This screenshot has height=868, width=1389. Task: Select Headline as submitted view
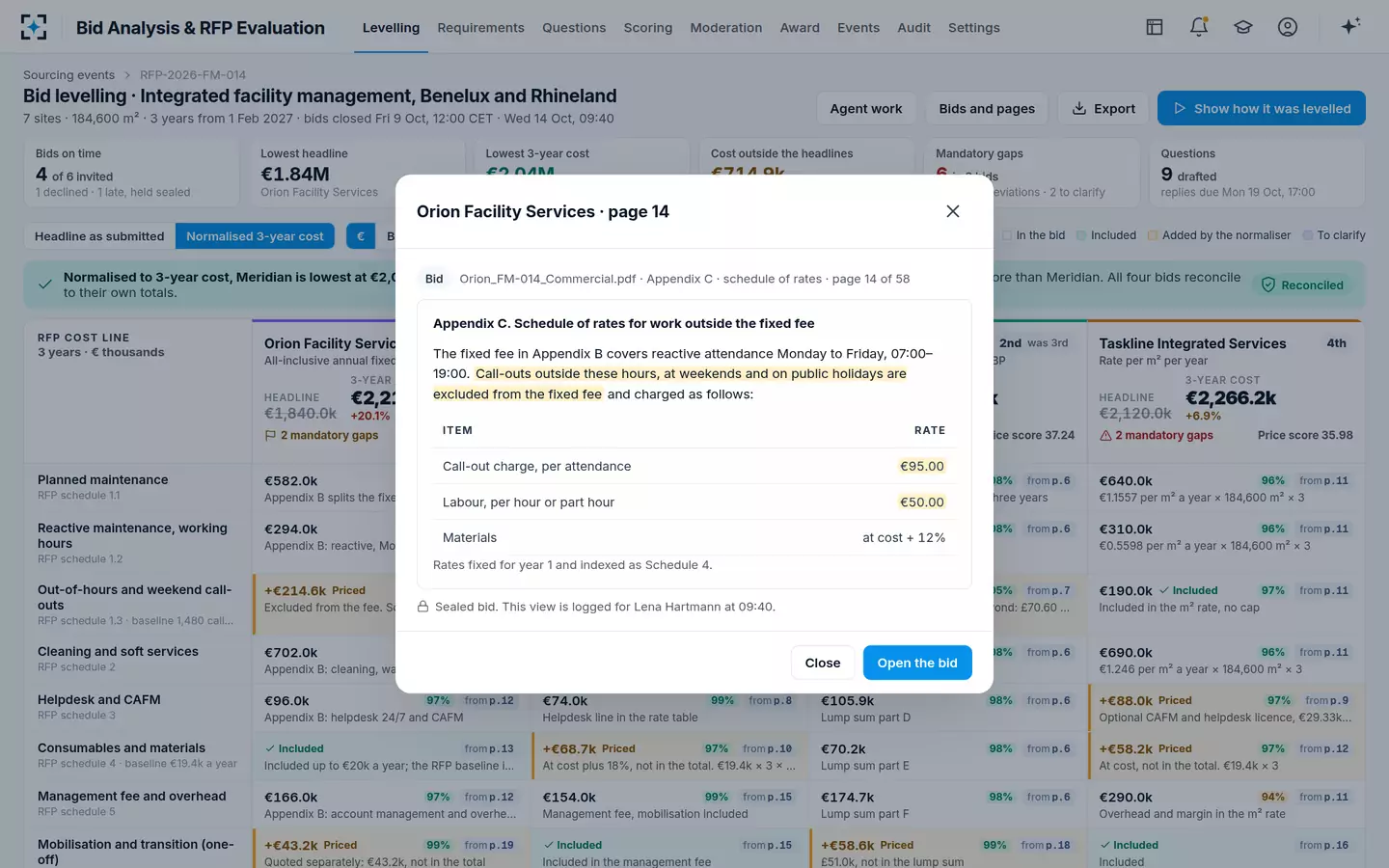[99, 236]
